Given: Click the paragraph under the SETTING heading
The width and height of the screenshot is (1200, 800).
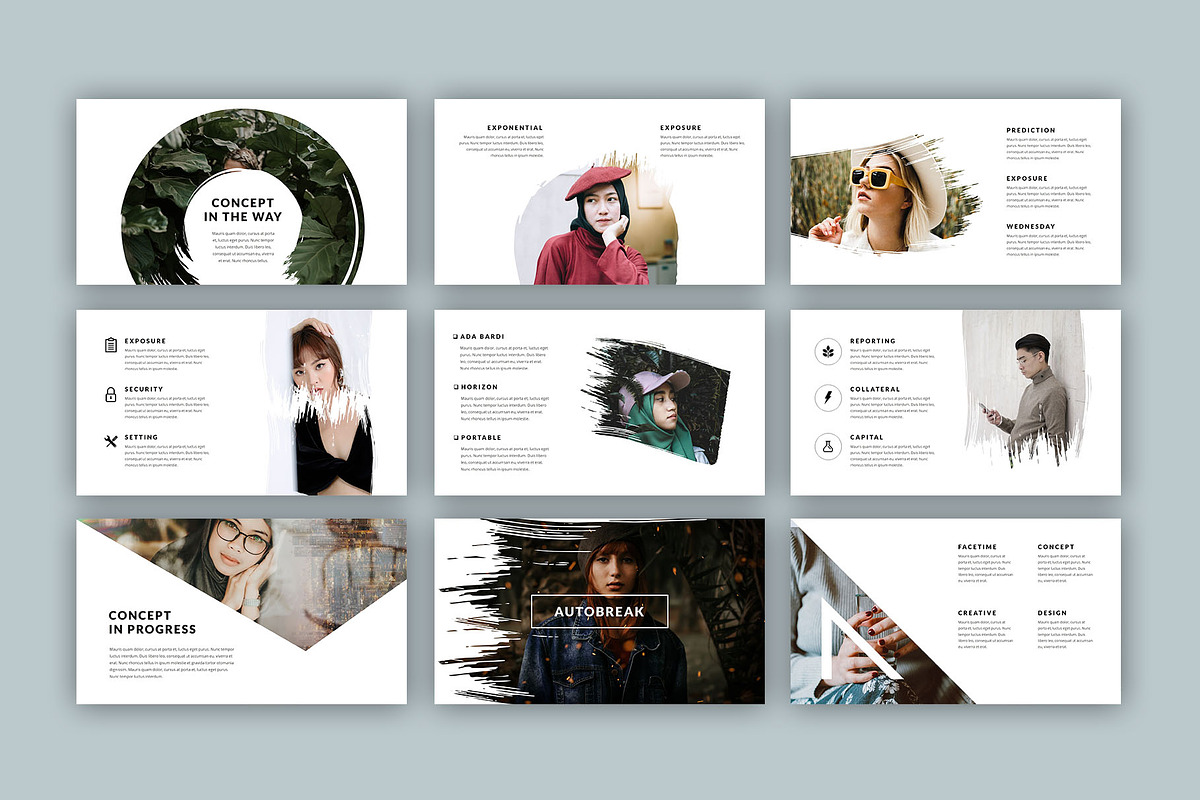Looking at the screenshot, I should [167, 456].
